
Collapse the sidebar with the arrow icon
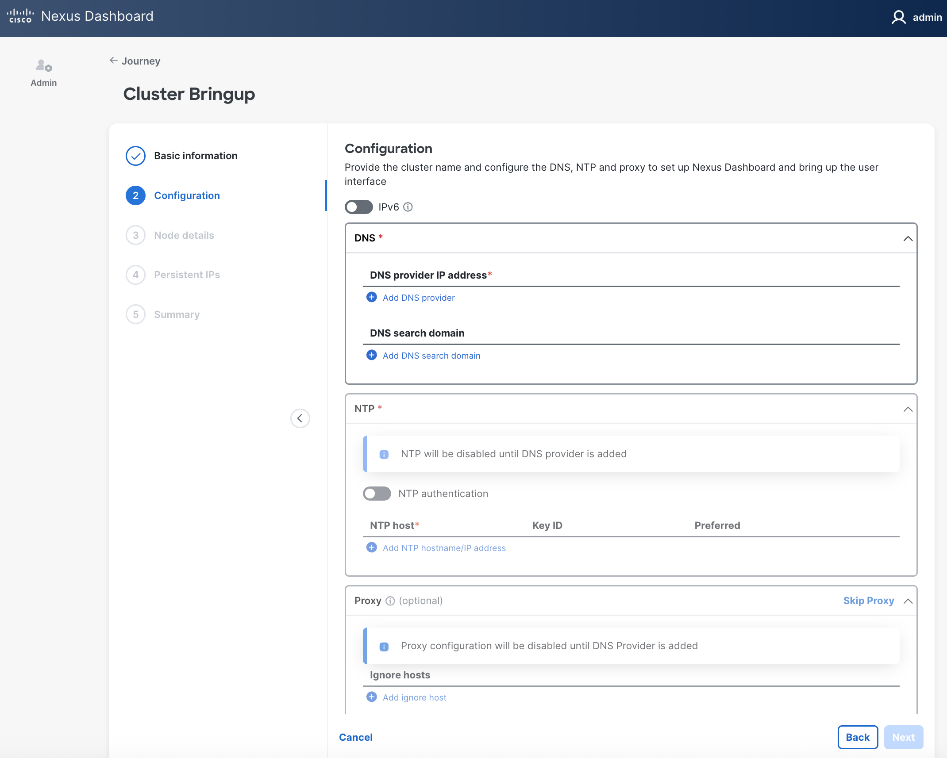point(300,418)
